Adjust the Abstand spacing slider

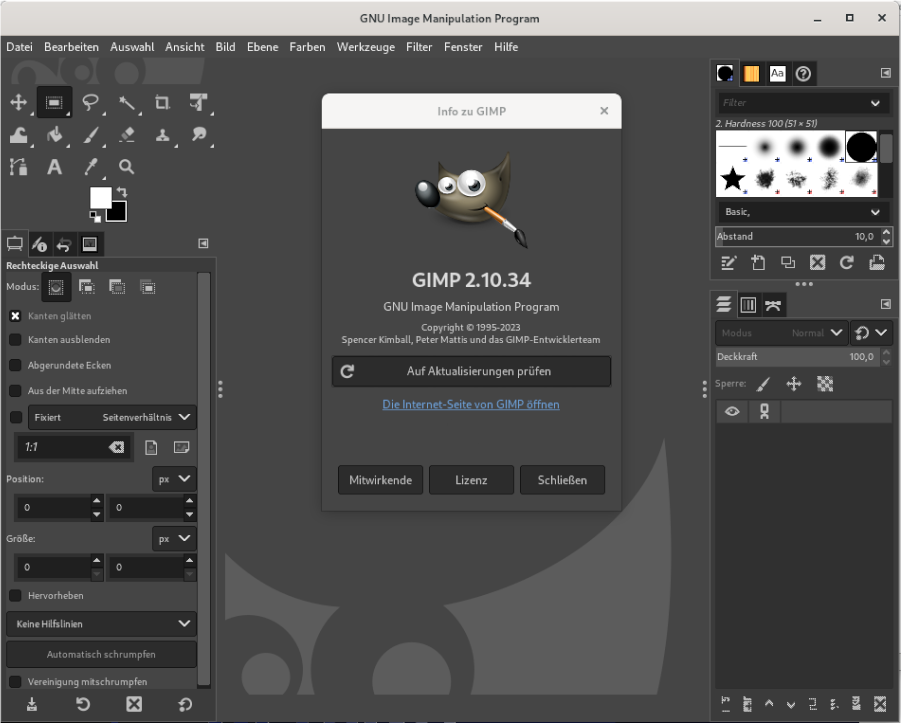click(x=798, y=236)
